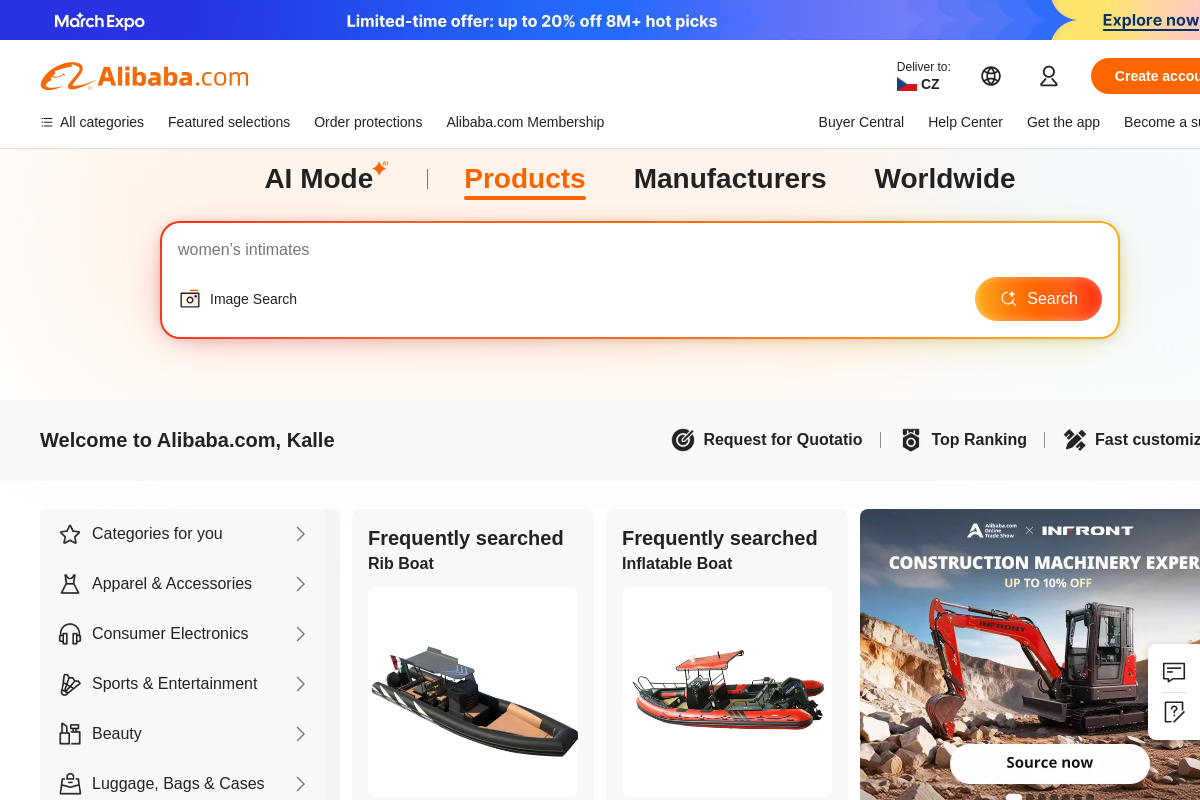Open the All categories menu

pos(91,122)
